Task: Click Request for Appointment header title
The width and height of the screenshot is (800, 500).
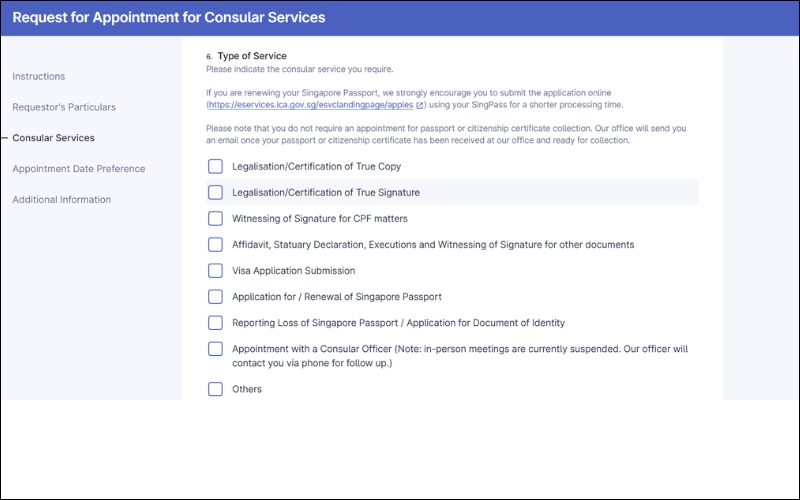Action: click(x=168, y=18)
